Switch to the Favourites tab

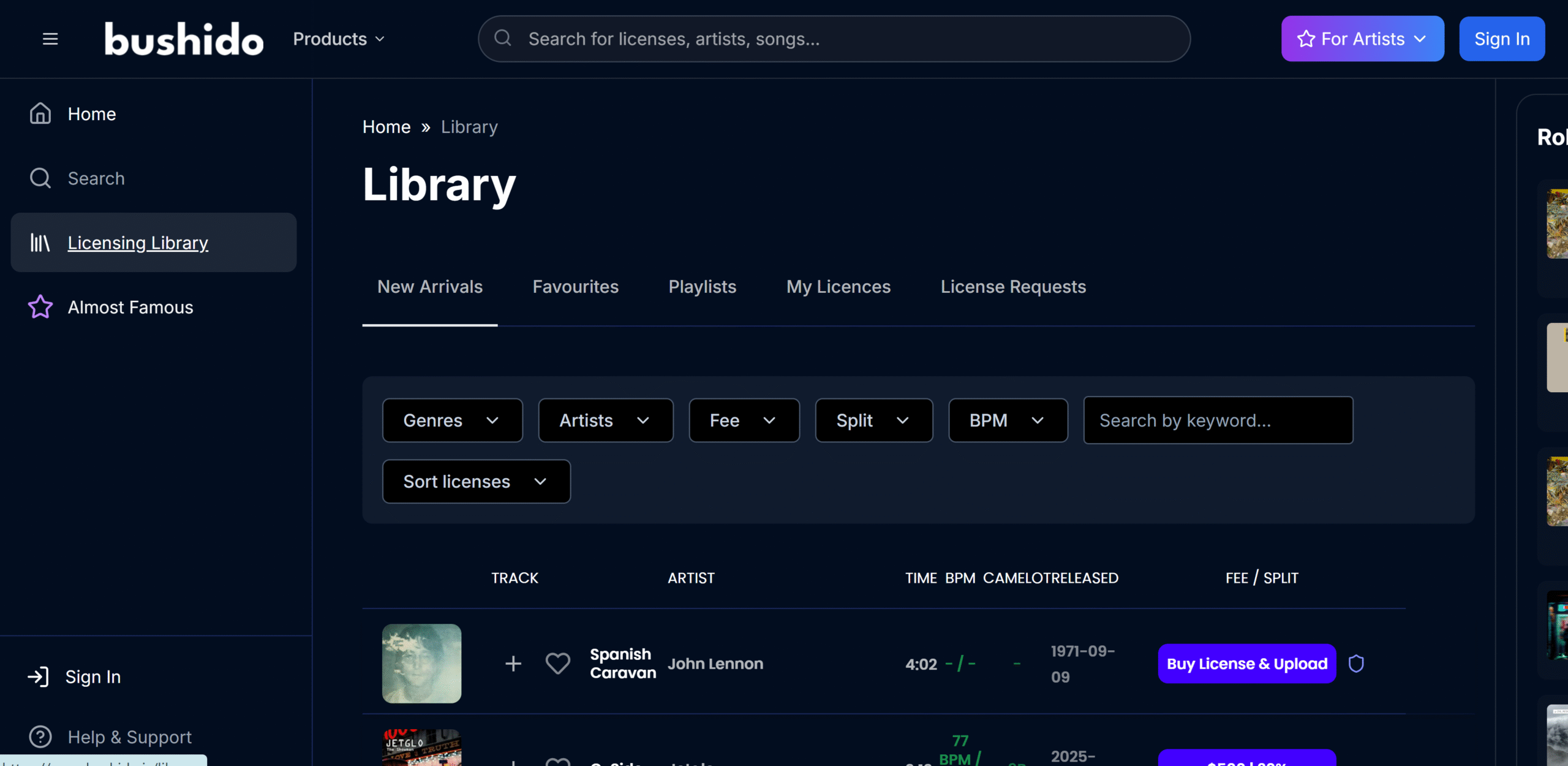575,287
